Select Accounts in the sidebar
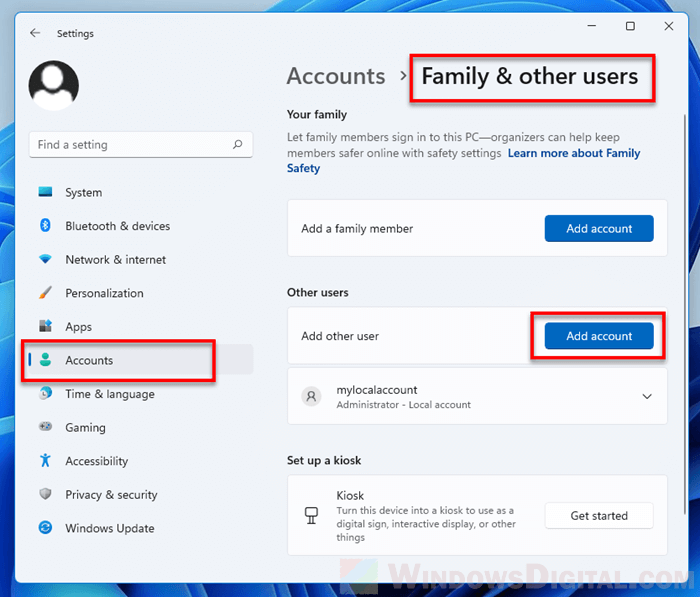700x597 pixels. (x=141, y=360)
